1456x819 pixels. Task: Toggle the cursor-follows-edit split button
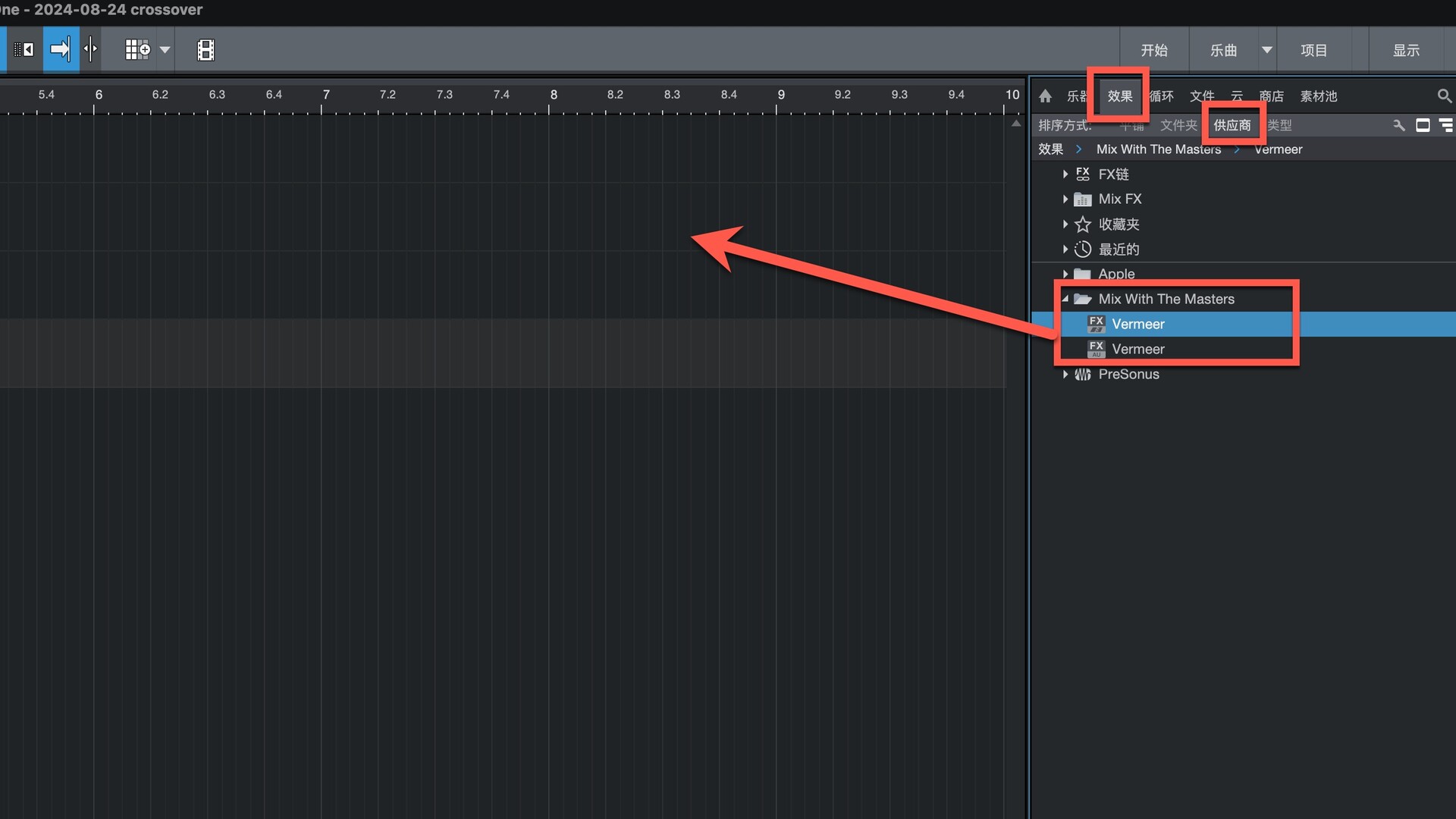coord(91,50)
